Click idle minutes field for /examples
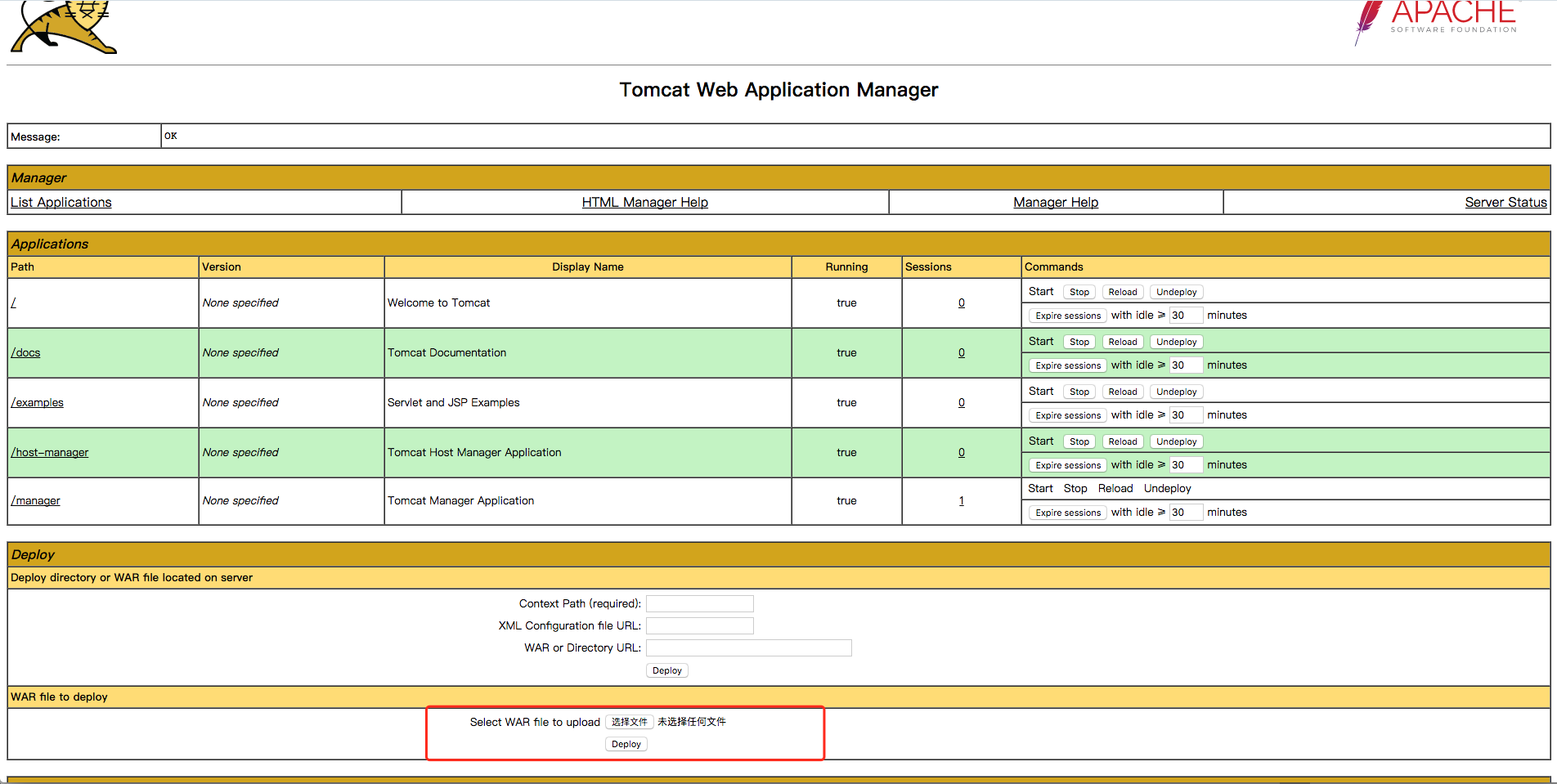 1186,415
